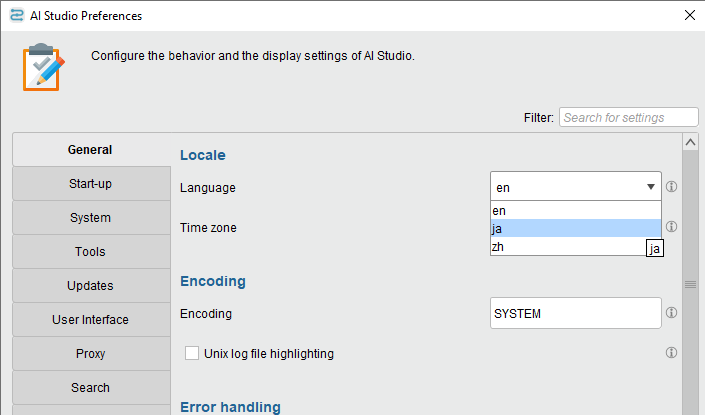The height and width of the screenshot is (415, 705).
Task: Open the System settings tab
Action: tap(91, 218)
